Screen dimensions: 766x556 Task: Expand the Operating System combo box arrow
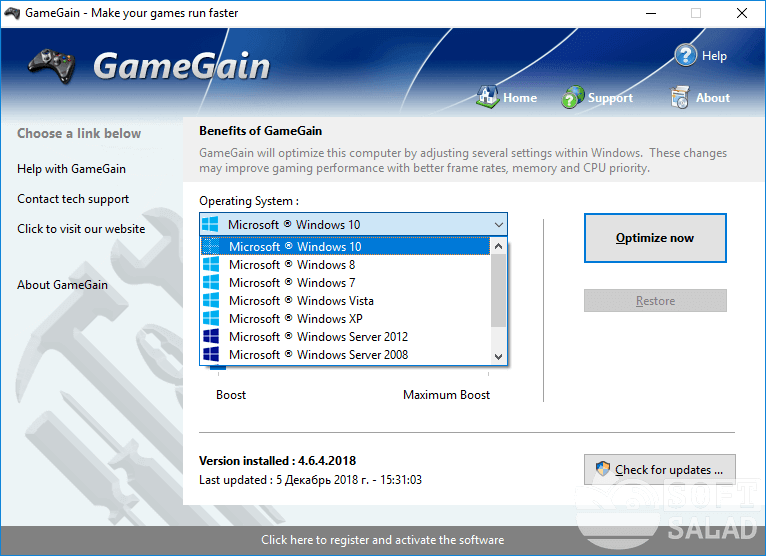498,225
